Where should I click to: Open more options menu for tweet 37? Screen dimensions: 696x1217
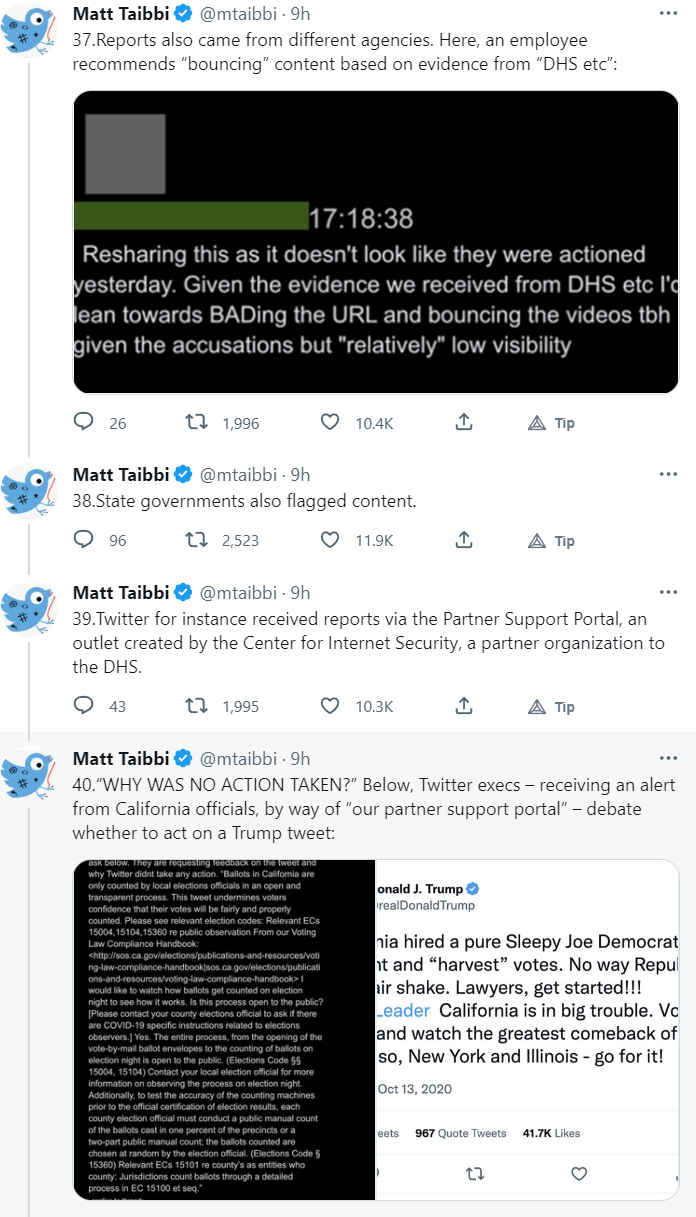tap(668, 14)
